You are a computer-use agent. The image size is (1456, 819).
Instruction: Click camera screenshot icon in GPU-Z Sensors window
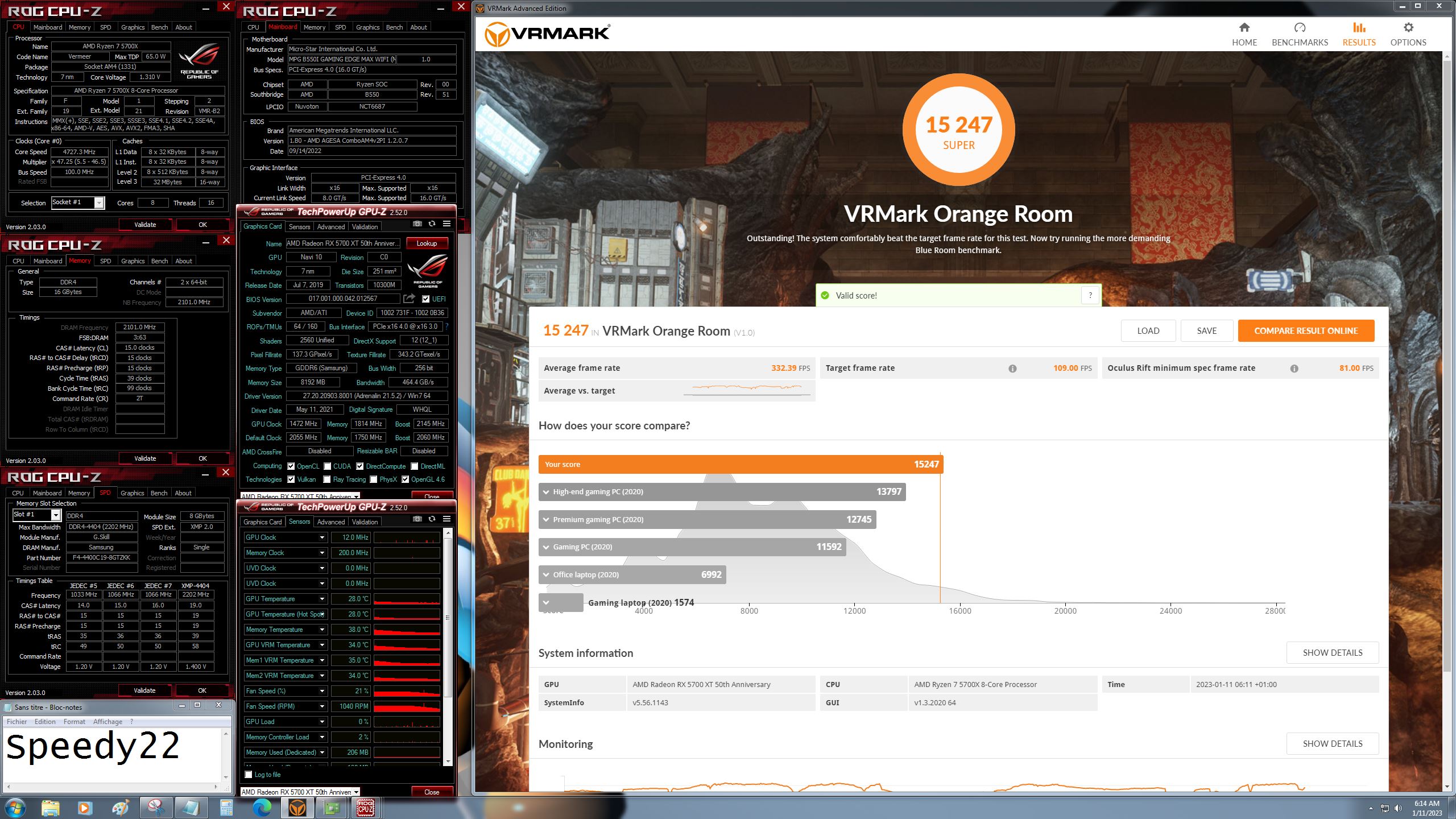417,519
